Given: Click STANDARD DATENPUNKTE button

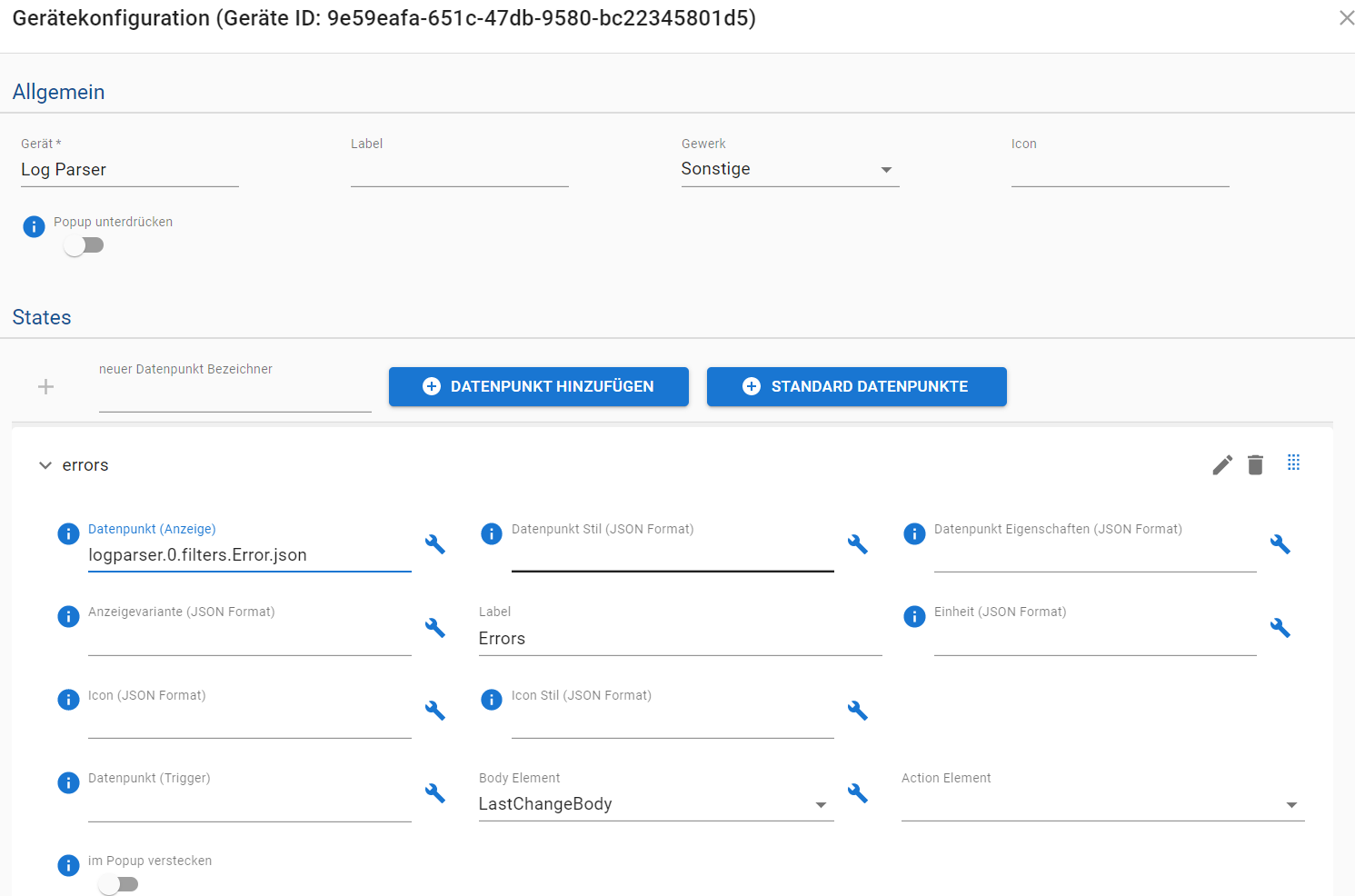Looking at the screenshot, I should click(x=857, y=387).
